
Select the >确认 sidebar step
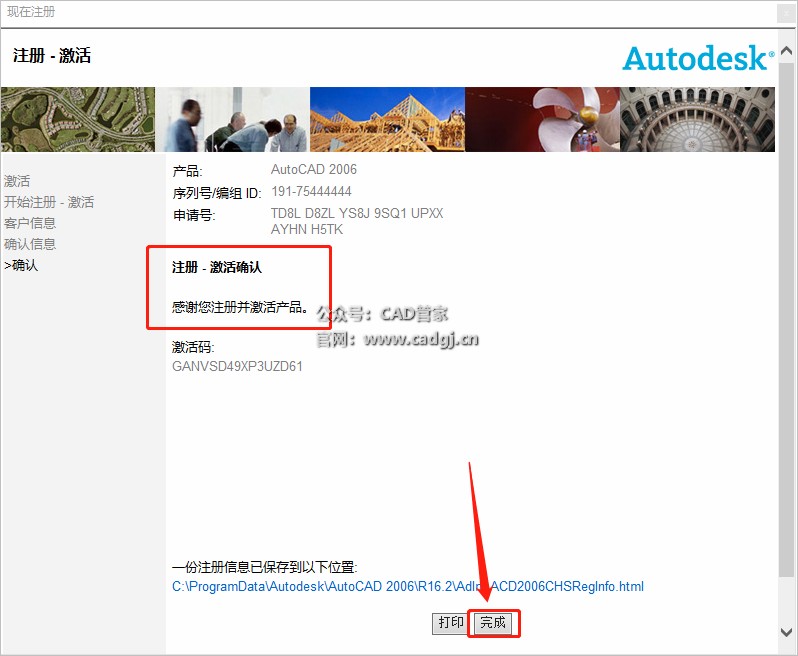coord(21,265)
